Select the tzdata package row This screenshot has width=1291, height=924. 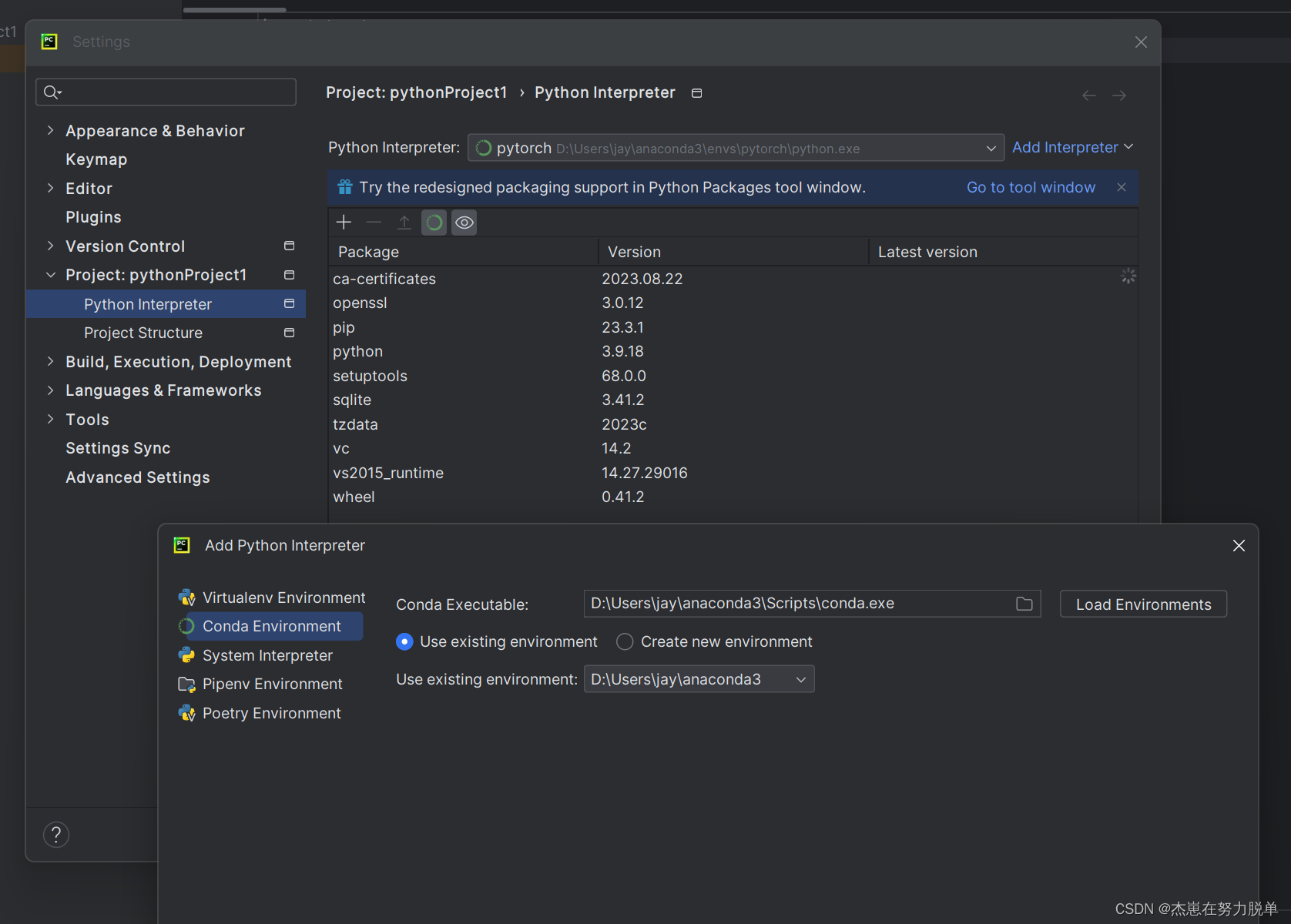[733, 424]
